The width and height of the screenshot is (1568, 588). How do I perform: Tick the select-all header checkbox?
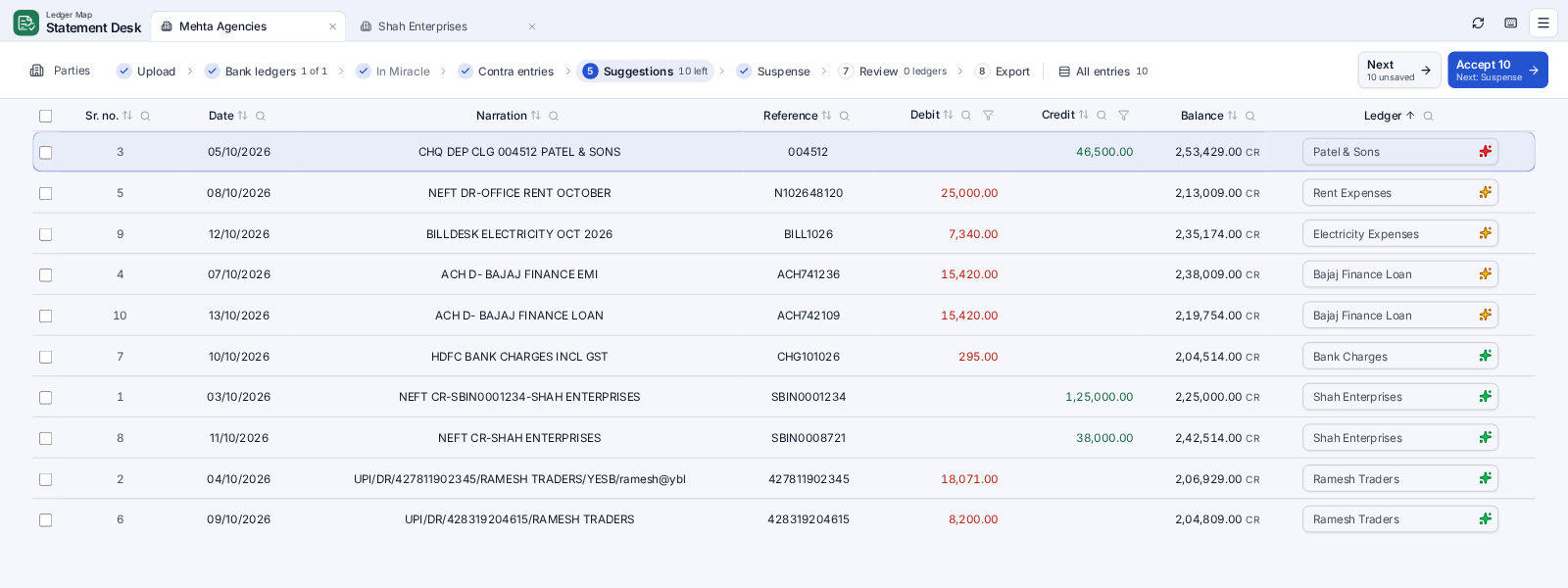click(45, 116)
